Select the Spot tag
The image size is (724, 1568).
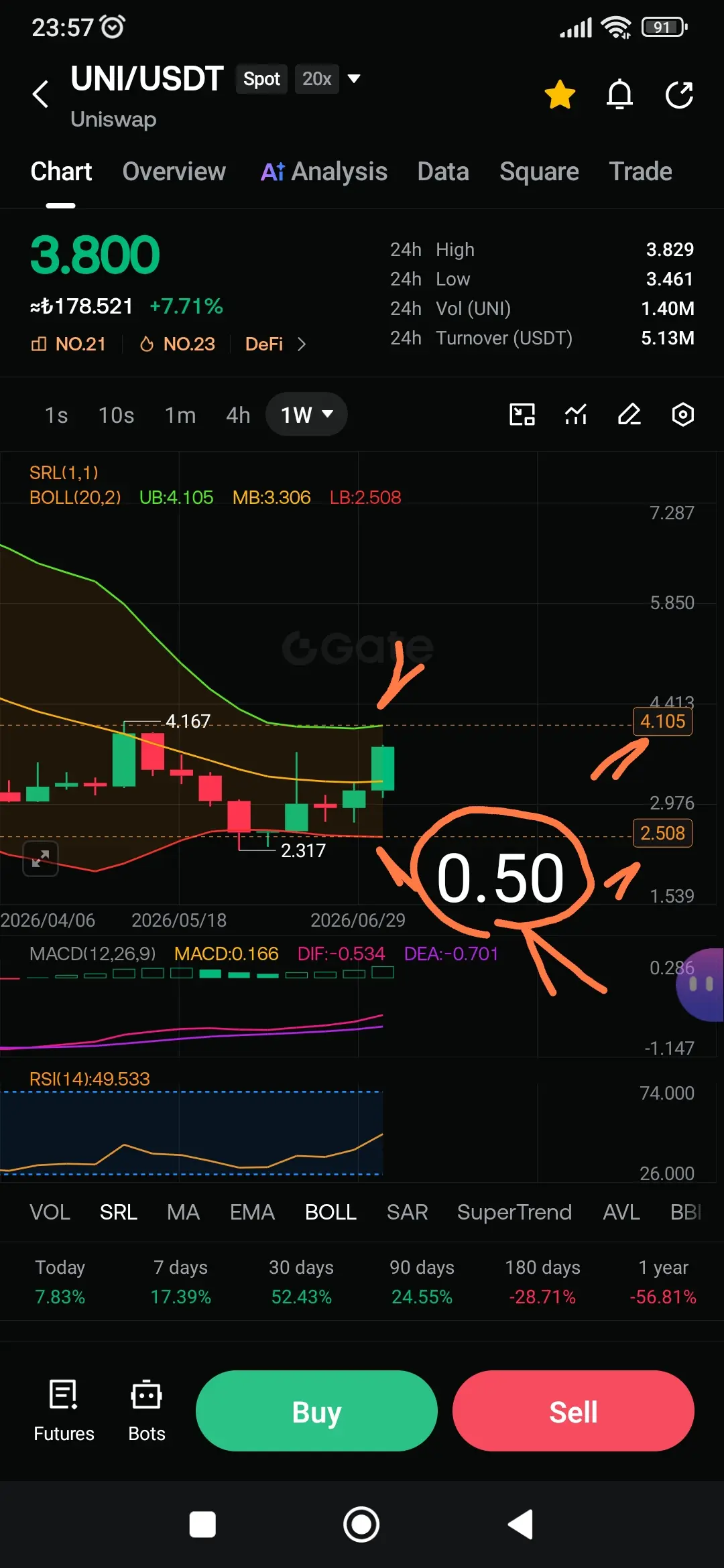[x=261, y=79]
